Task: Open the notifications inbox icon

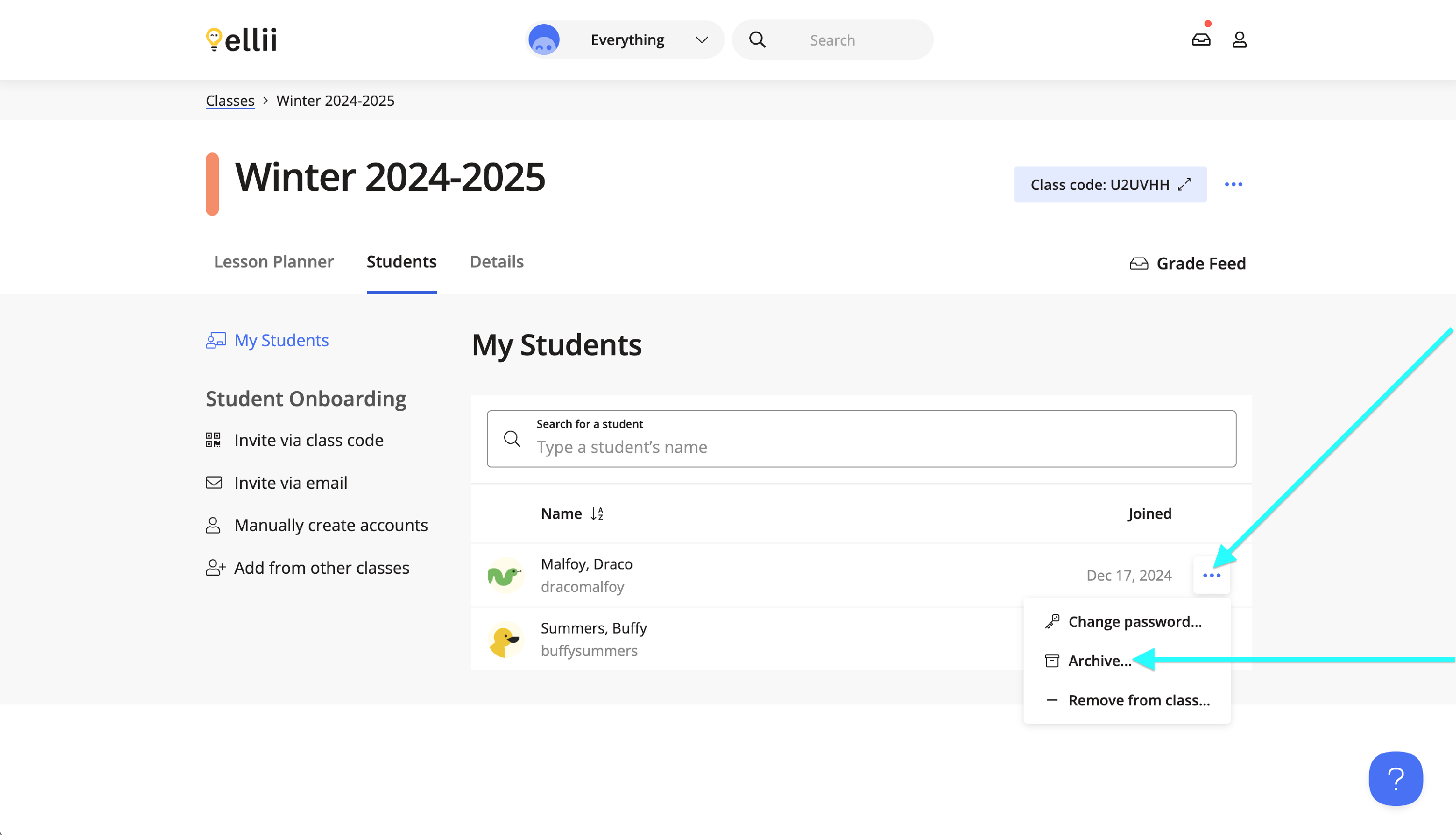Action: coord(1201,40)
